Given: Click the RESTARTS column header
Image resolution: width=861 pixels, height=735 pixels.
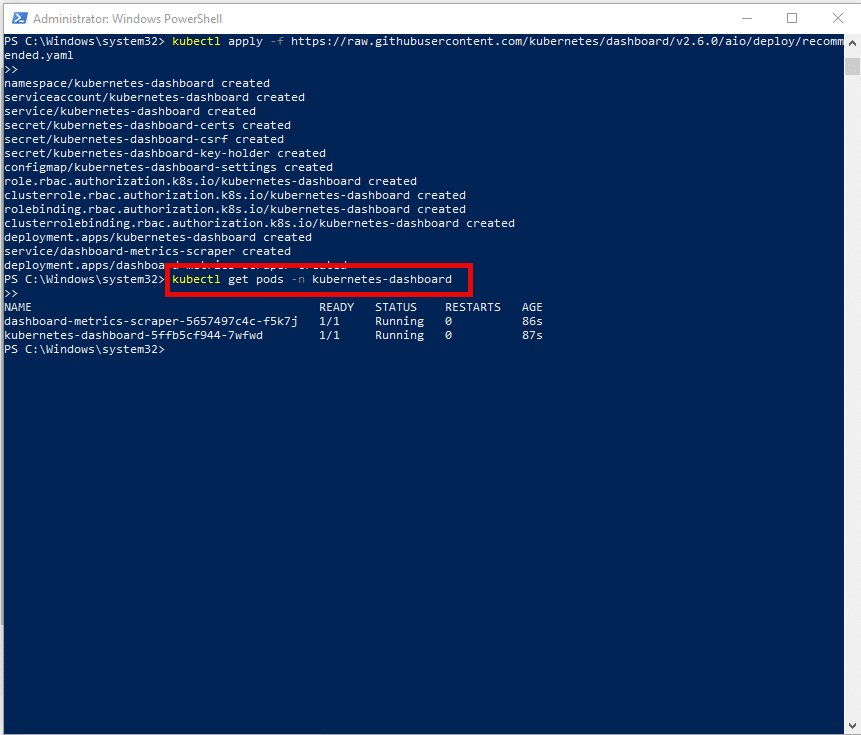Looking at the screenshot, I should (473, 307).
